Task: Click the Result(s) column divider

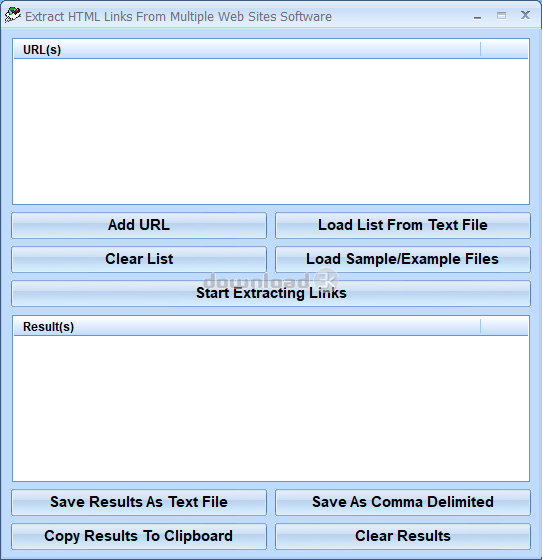Action: (481, 326)
